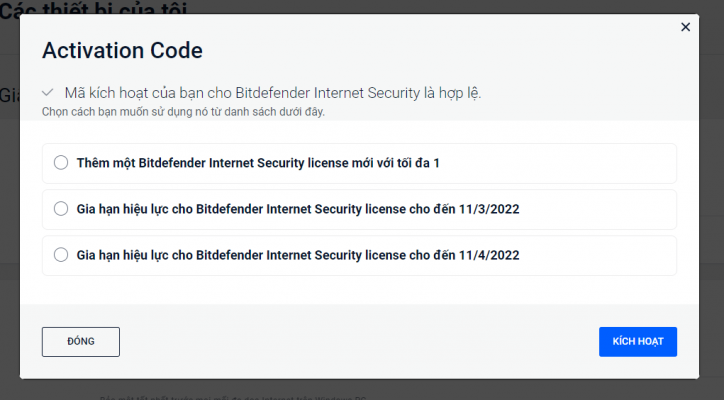Click the checkmark icon beside validity message
Viewport: 724px width, 400px height.
(x=48, y=92)
